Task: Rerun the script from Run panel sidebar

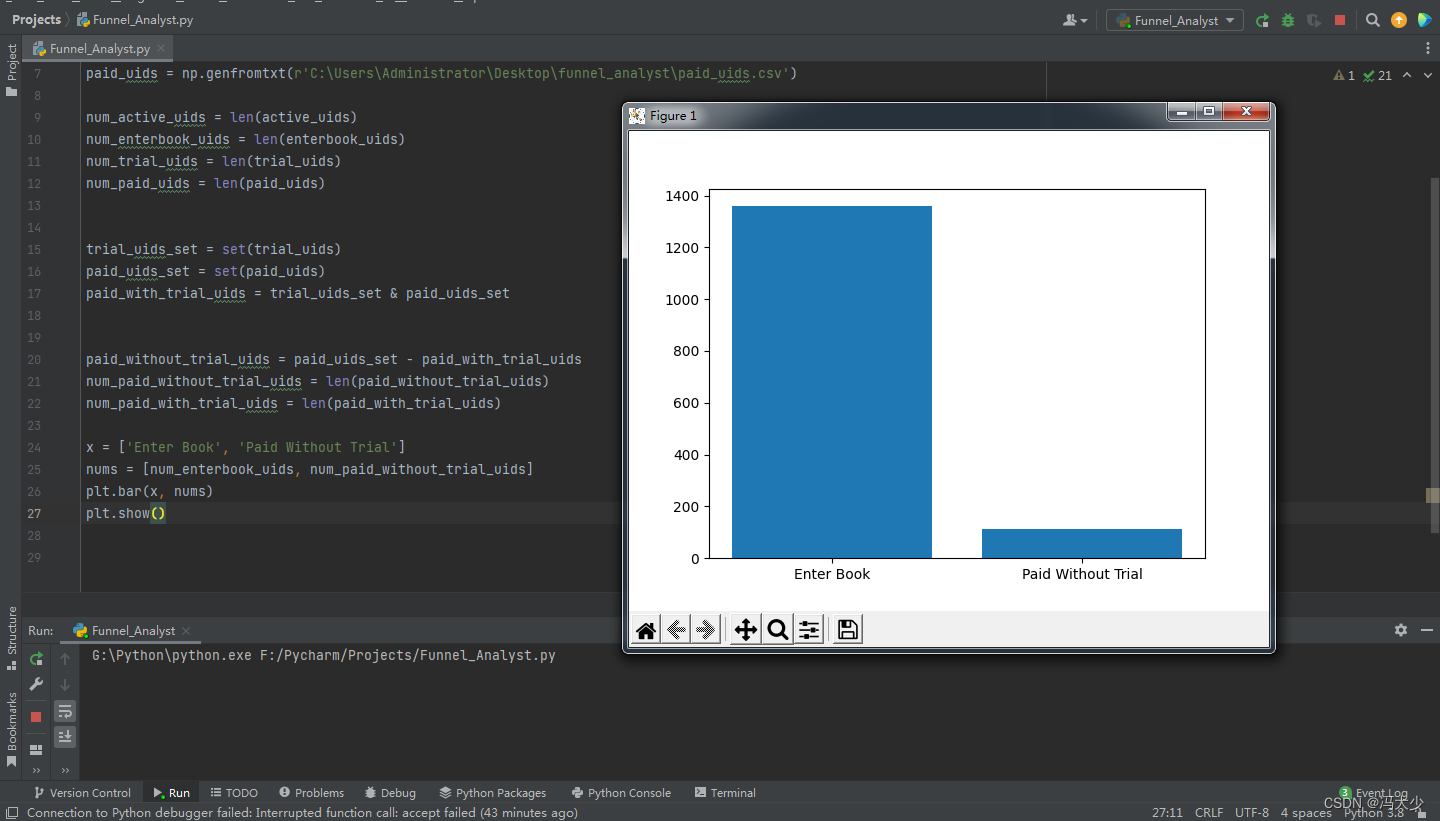Action: point(36,659)
